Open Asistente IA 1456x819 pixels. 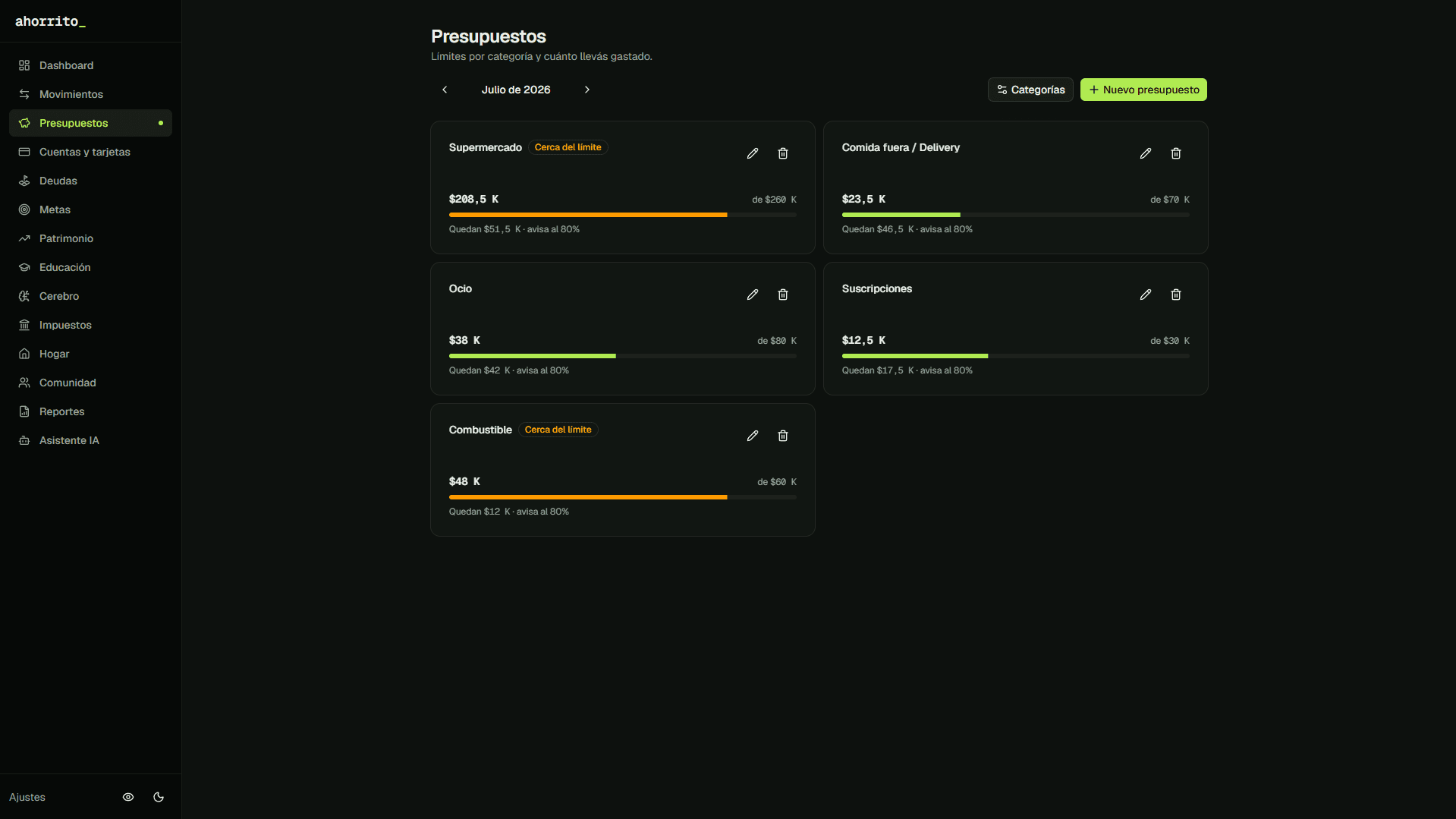click(90, 440)
